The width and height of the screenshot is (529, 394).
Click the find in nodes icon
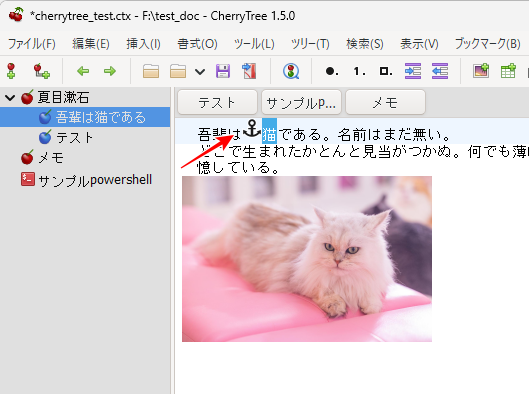click(x=291, y=71)
